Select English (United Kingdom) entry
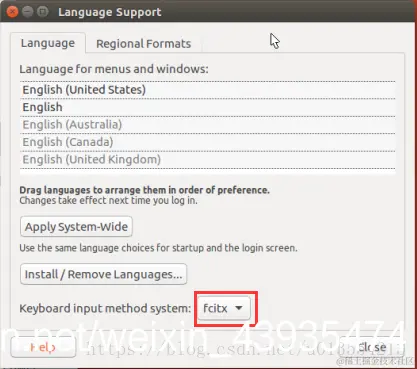Image resolution: width=417 pixels, height=369 pixels. 208,159
